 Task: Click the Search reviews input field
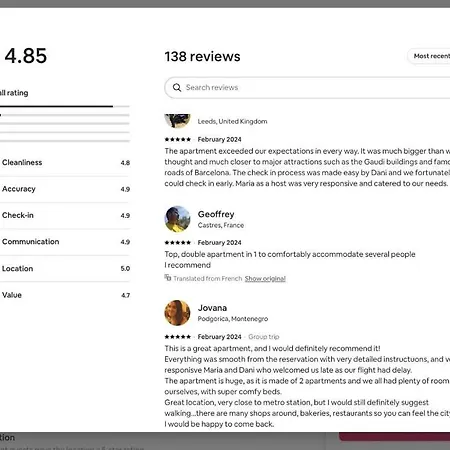coord(307,88)
